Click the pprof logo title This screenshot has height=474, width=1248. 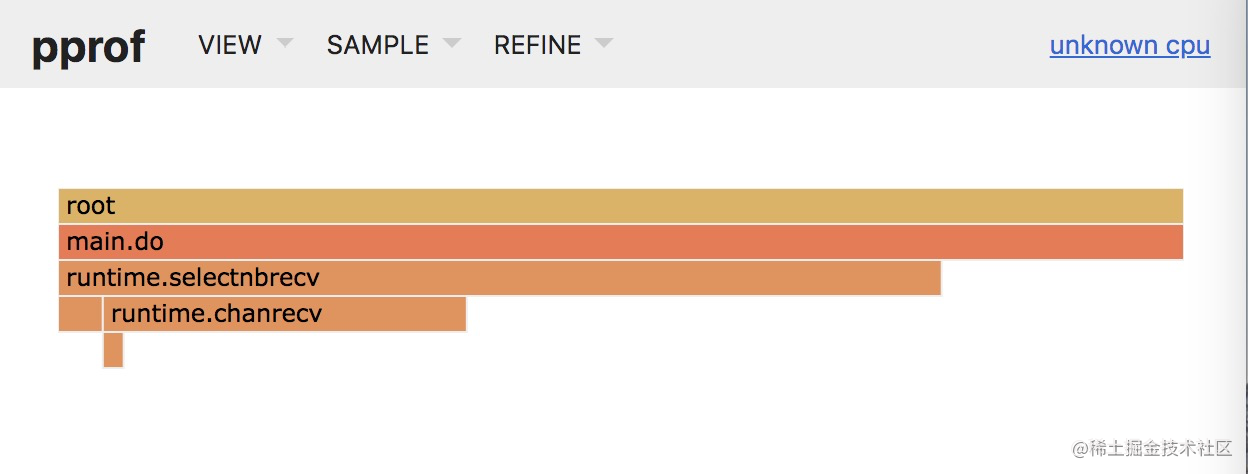coord(88,46)
